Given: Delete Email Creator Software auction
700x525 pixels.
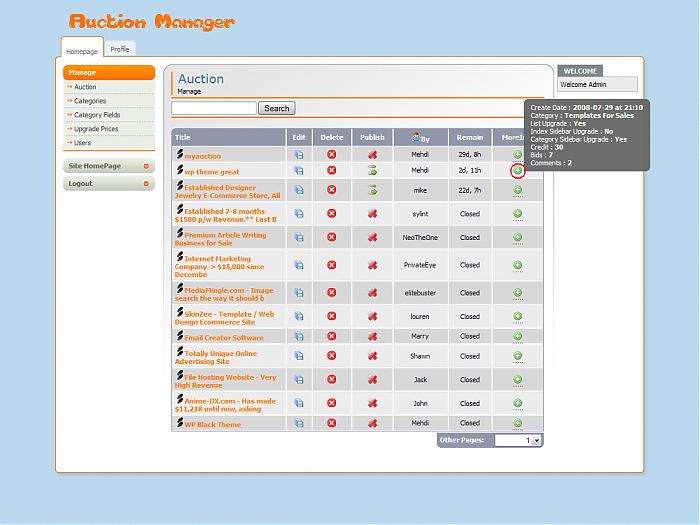Looking at the screenshot, I should [331, 336].
